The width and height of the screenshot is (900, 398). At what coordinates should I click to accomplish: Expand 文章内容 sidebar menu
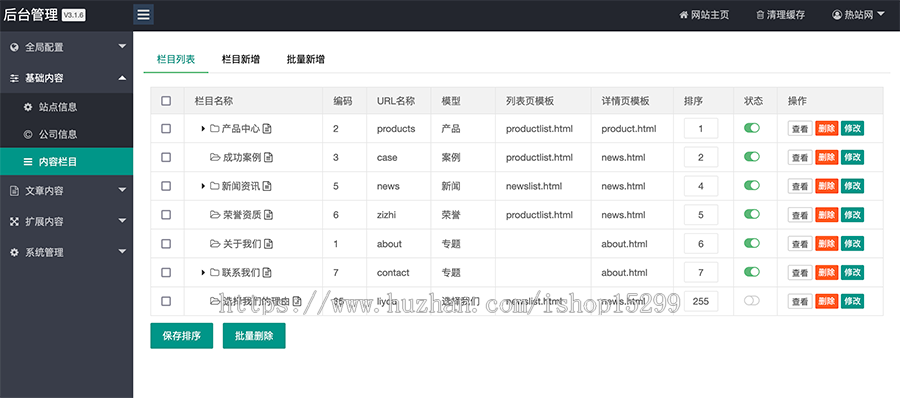tap(67, 191)
